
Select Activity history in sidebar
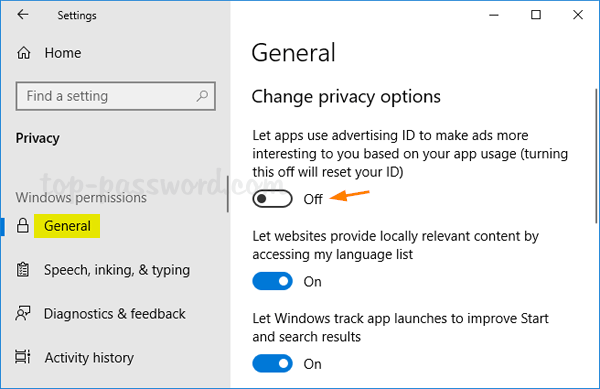pos(89,358)
